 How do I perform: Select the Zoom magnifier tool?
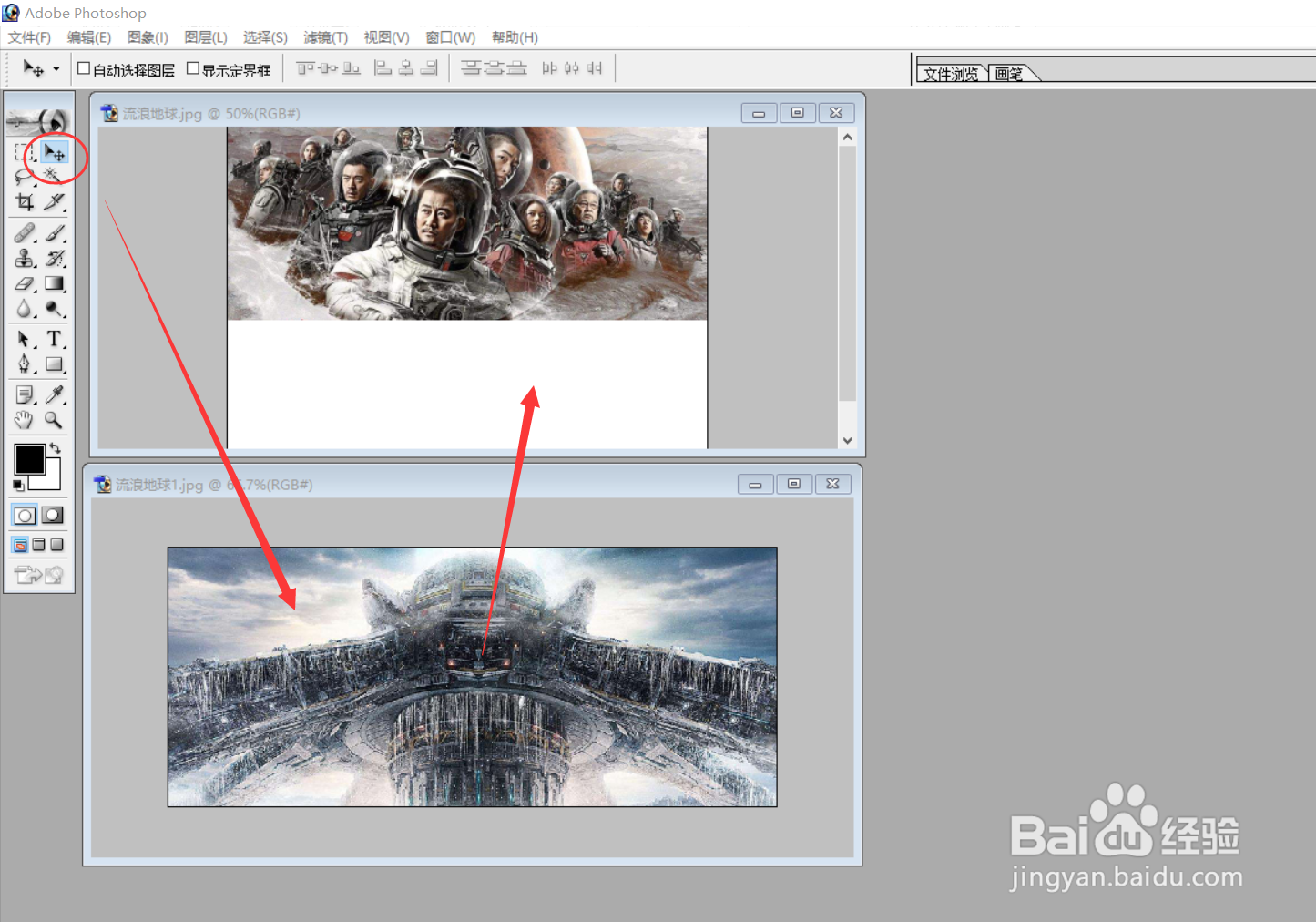click(x=54, y=420)
